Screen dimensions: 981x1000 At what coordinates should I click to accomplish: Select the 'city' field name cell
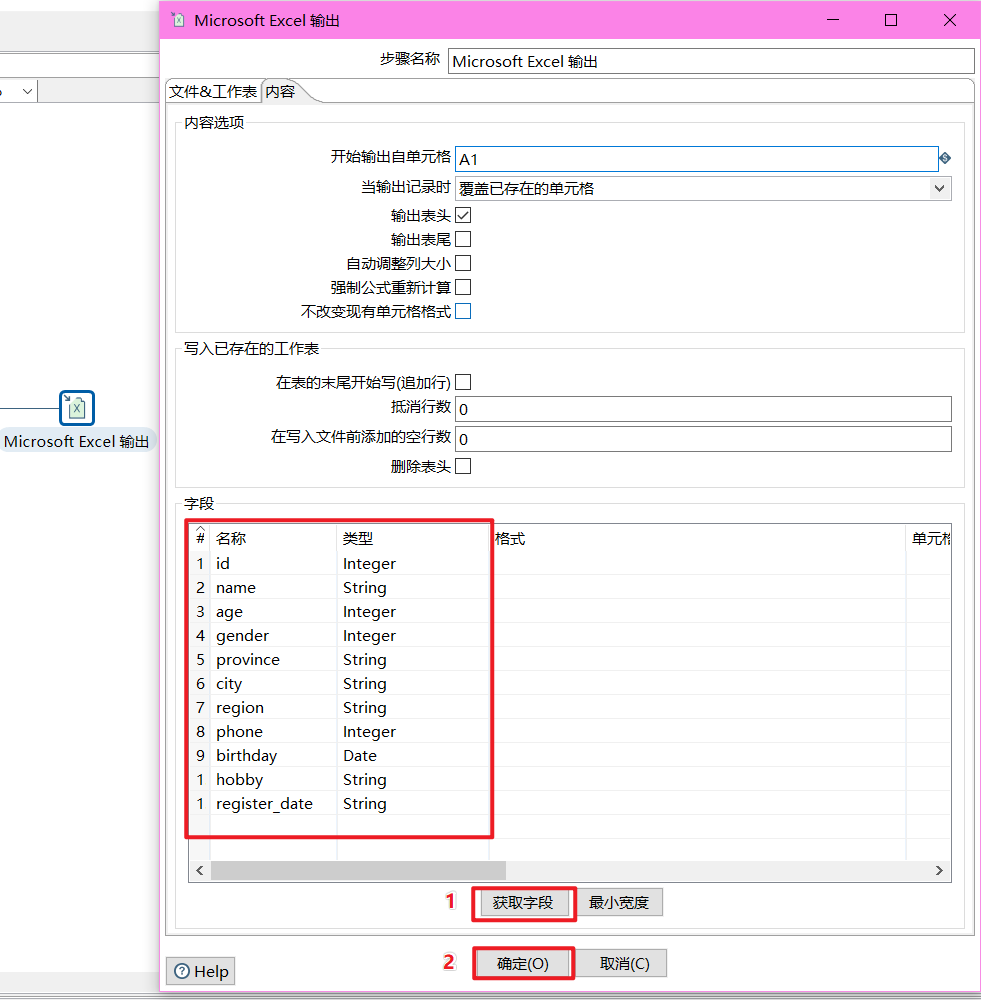(x=273, y=684)
